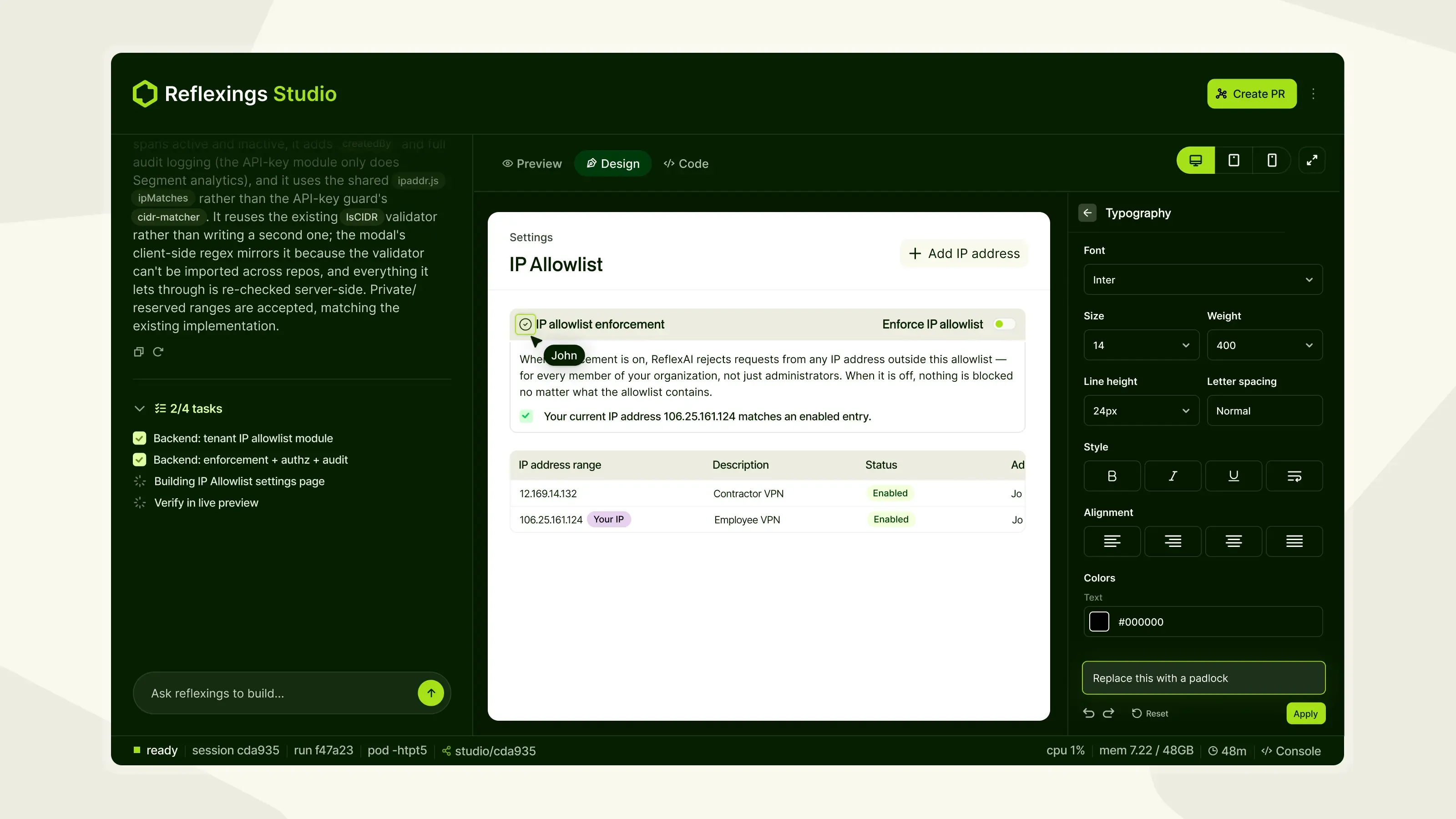Open the Size dropdown showing 14
The width and height of the screenshot is (1456, 819).
1141,345
